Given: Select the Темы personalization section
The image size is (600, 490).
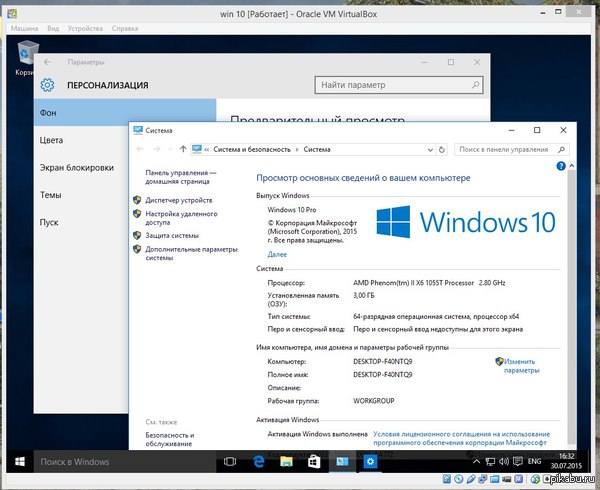Looking at the screenshot, I should coord(81,195).
